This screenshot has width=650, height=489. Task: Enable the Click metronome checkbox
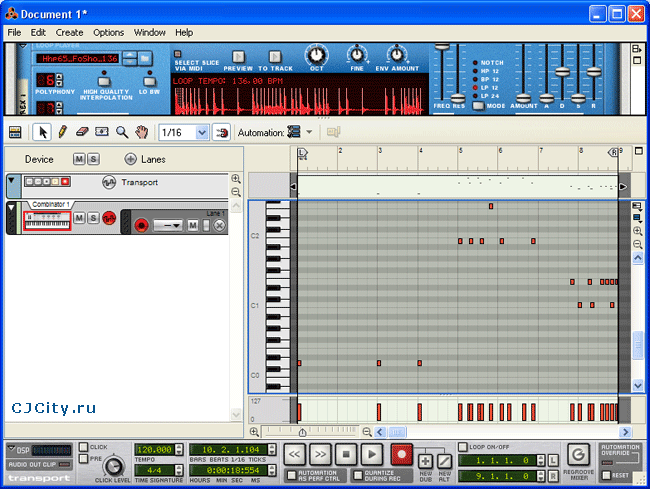tap(84, 447)
